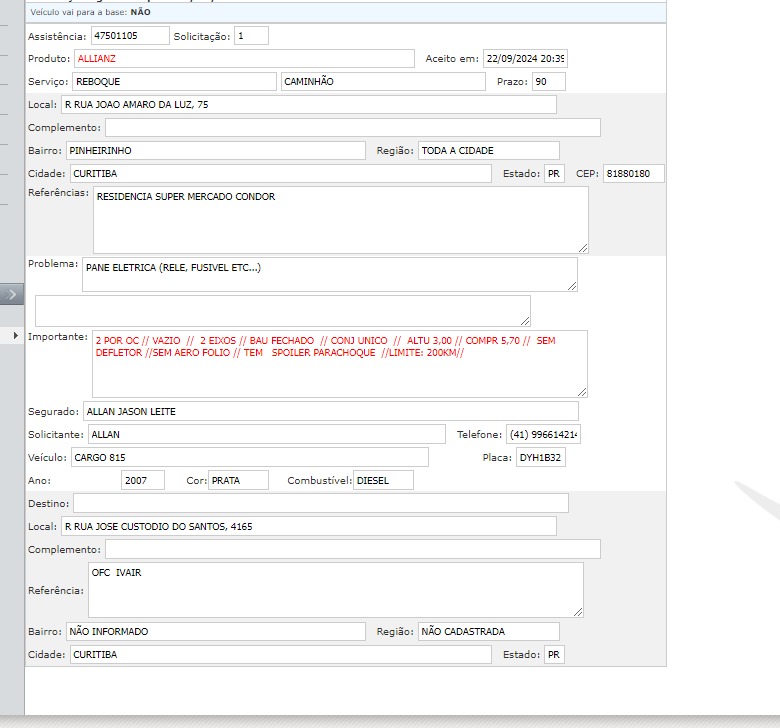
Task: Click the empty Destino field
Action: (320, 503)
